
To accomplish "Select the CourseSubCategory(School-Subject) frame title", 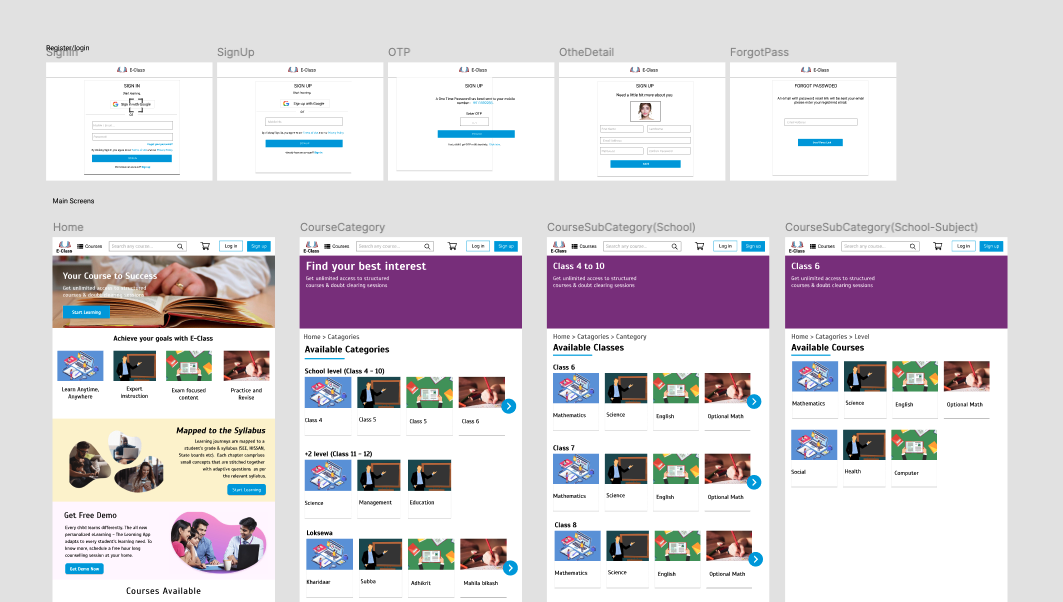I will point(881,227).
